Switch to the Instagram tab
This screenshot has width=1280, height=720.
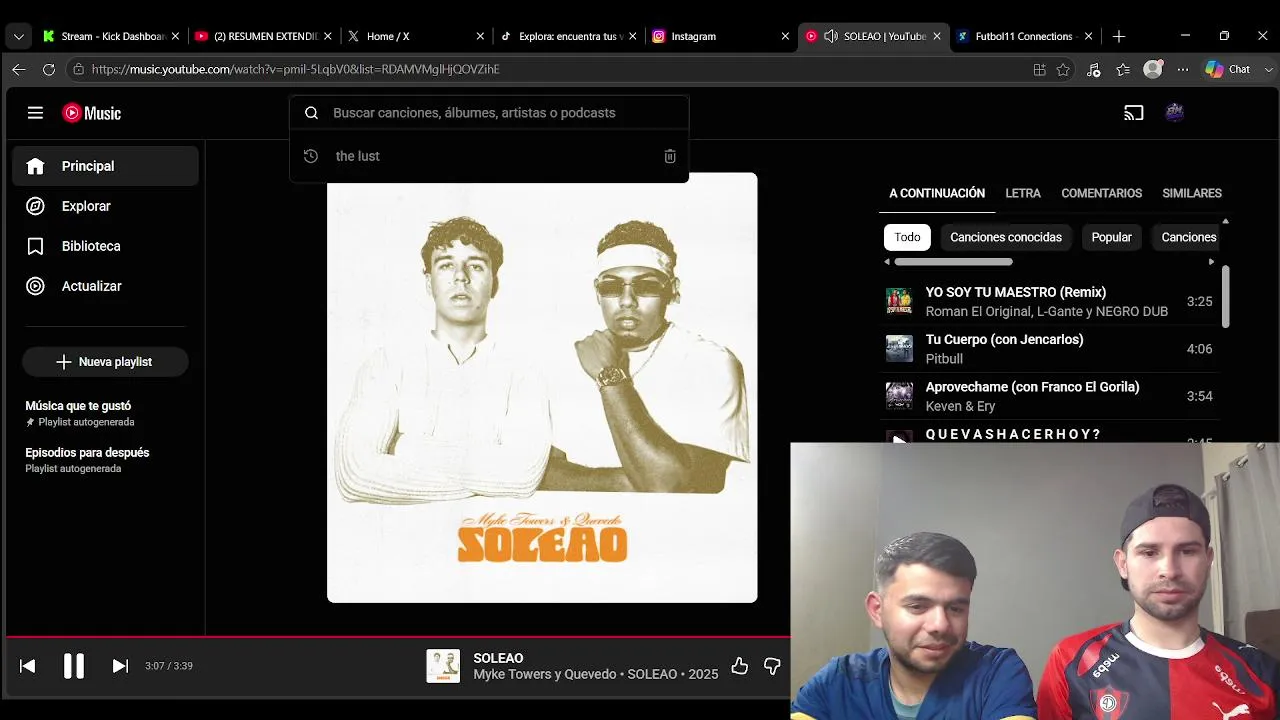pyautogui.click(x=720, y=36)
